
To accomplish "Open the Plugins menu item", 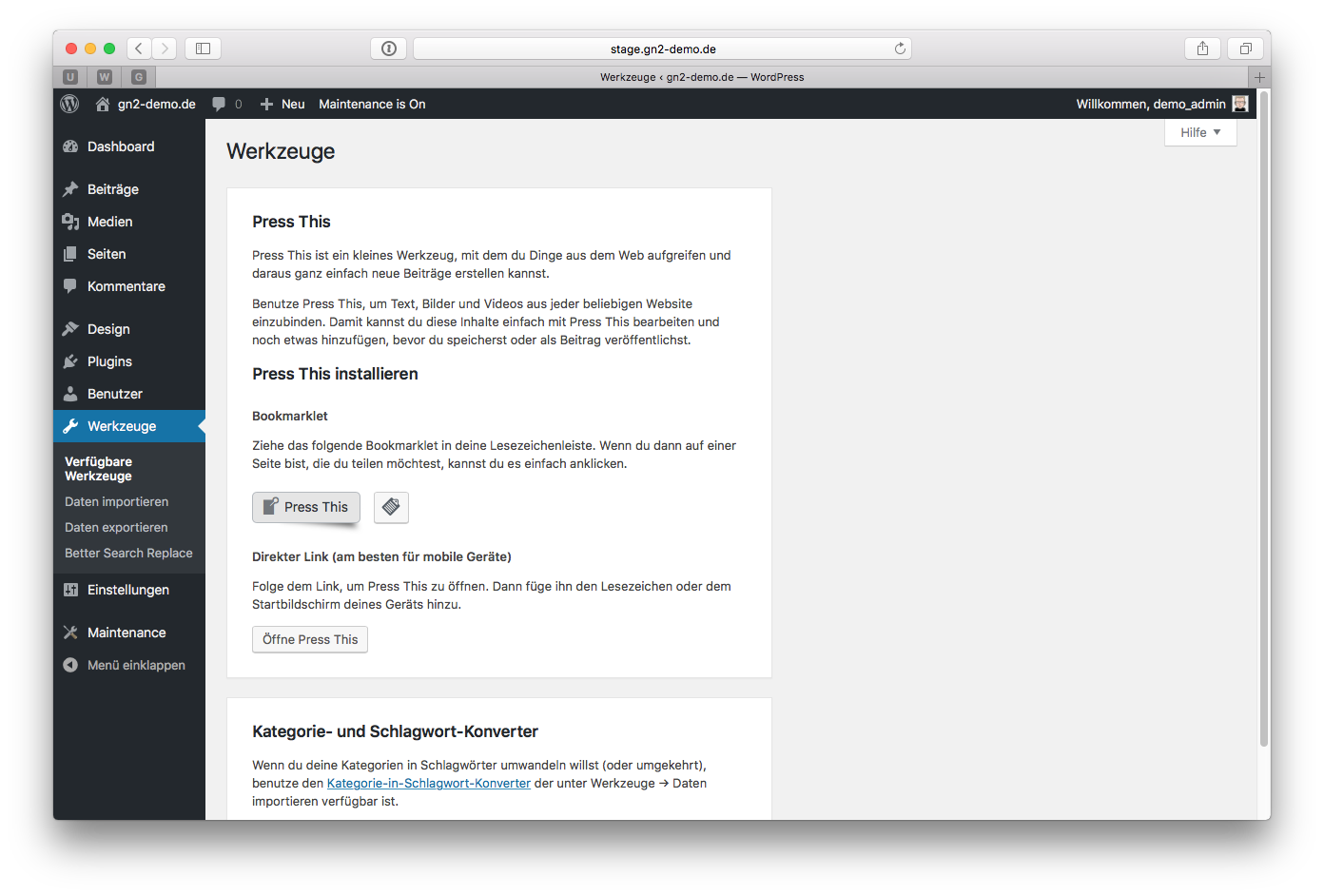I will [129, 361].
